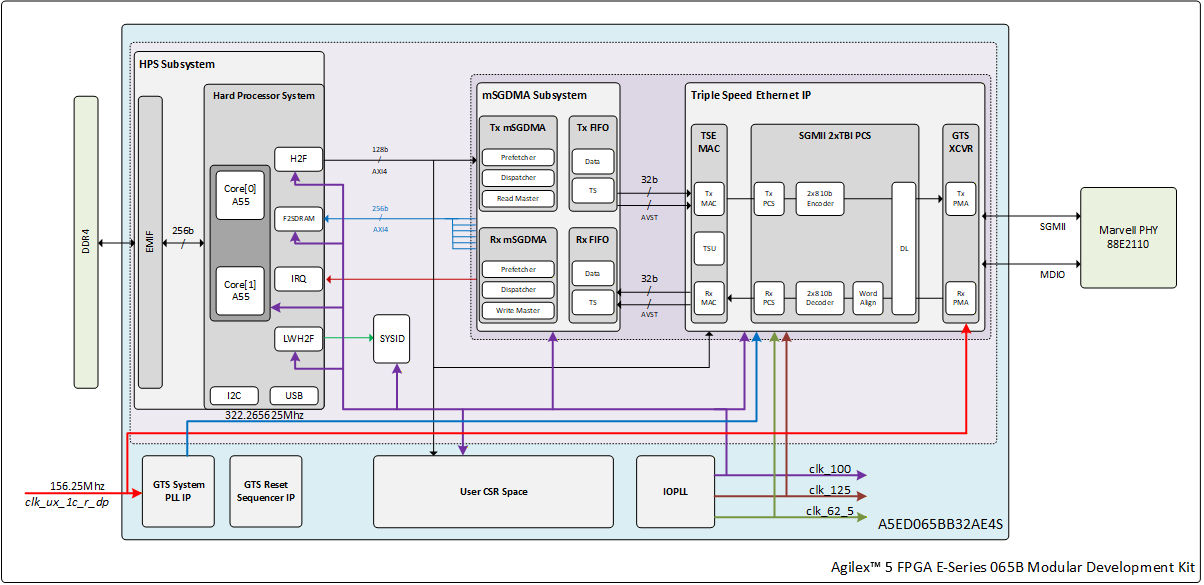Select the EMIF block
This screenshot has width=1204, height=585.
point(150,242)
